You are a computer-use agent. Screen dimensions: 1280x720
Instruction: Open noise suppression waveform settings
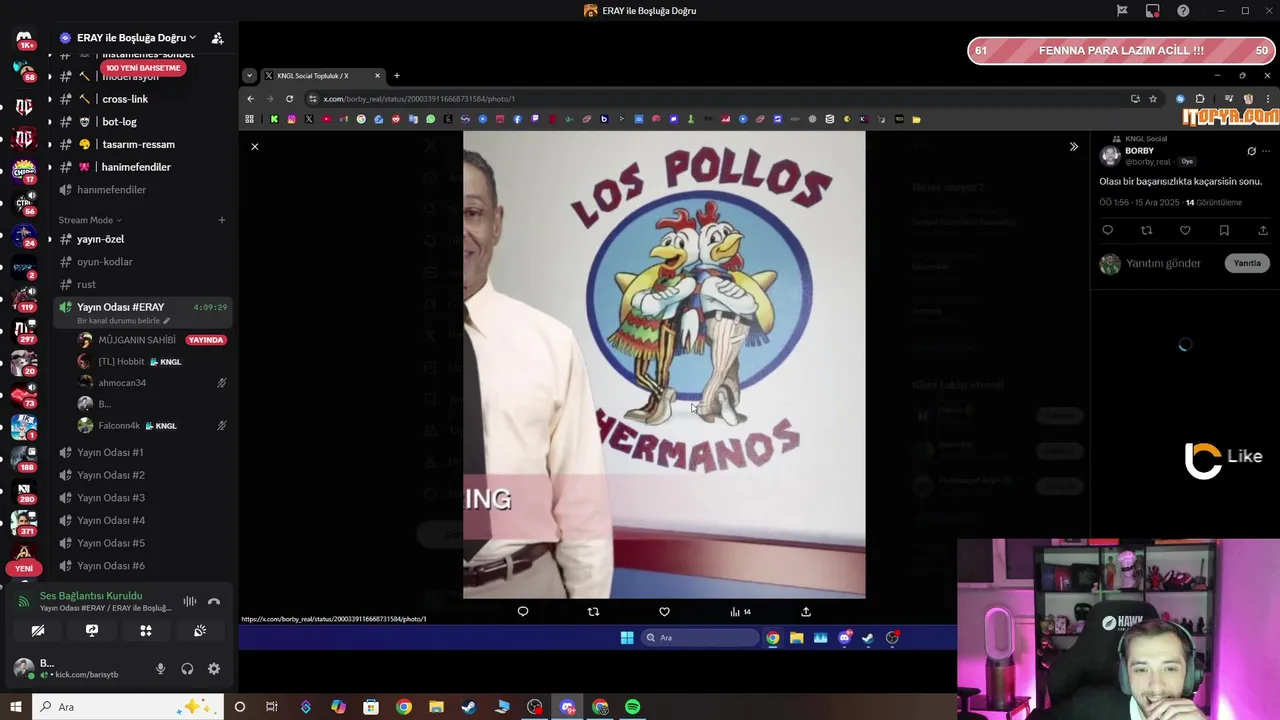tap(189, 602)
